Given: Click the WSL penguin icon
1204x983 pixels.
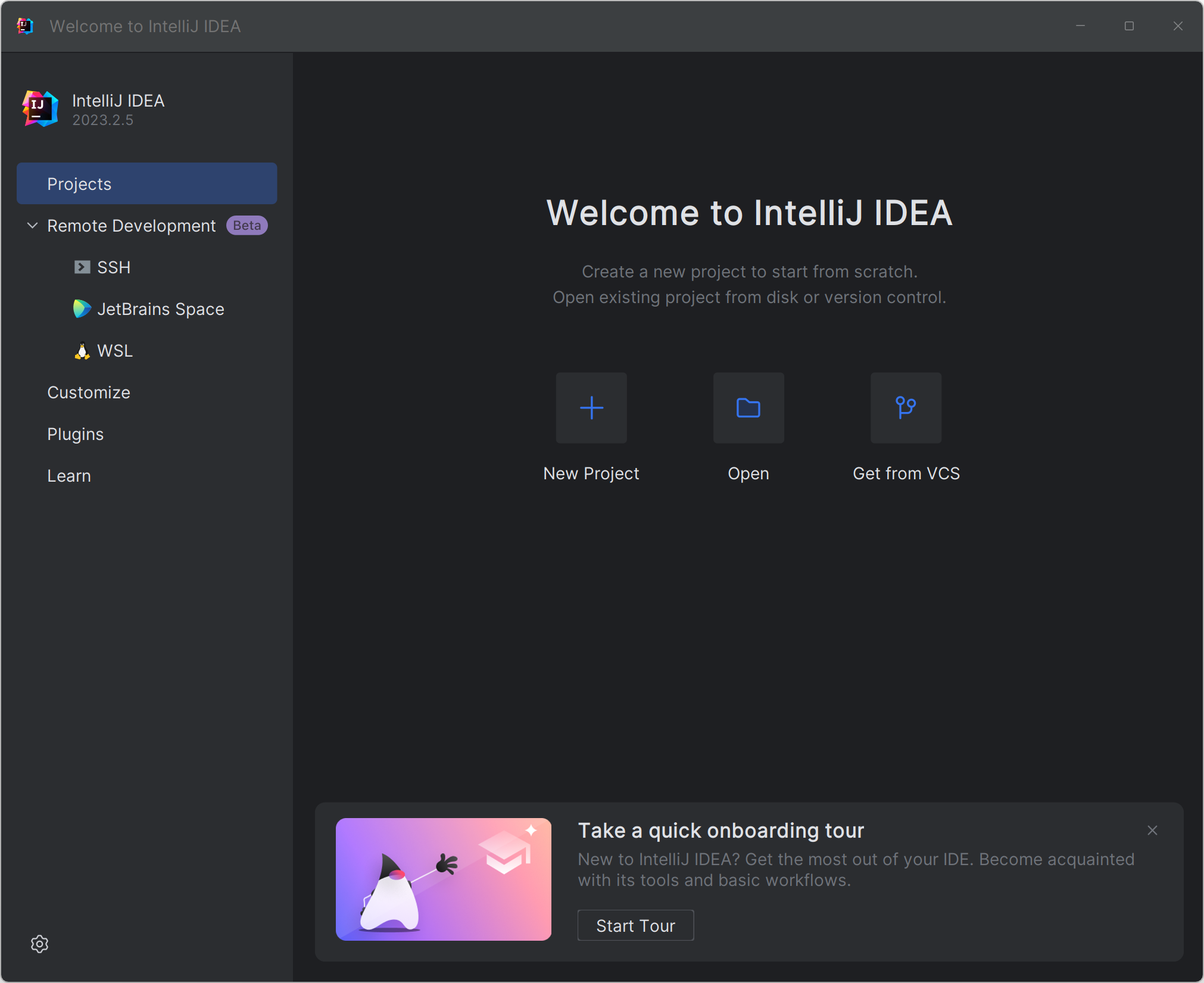Looking at the screenshot, I should 82,351.
